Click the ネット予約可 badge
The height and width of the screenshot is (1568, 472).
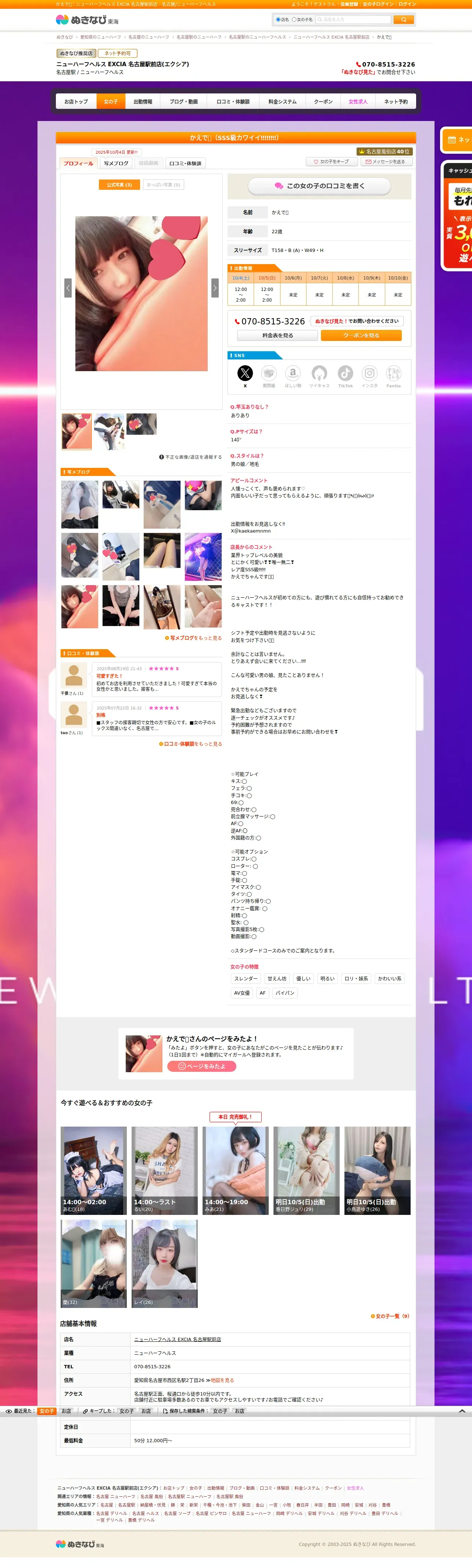(x=117, y=54)
